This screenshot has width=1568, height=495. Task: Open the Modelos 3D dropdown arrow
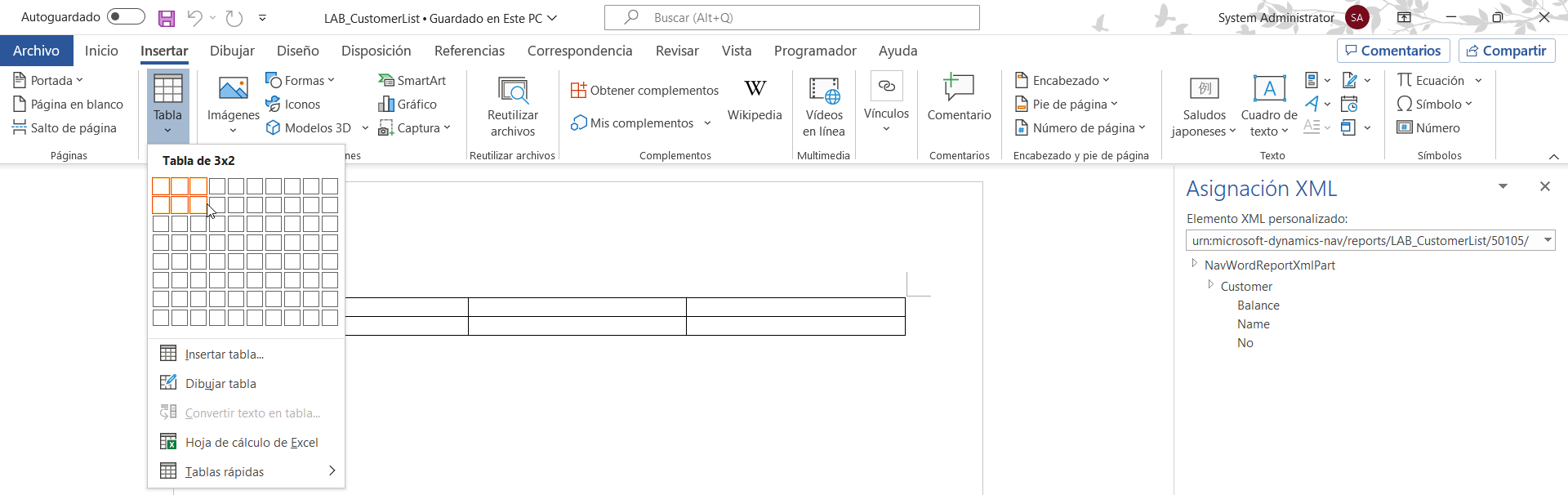tap(365, 128)
